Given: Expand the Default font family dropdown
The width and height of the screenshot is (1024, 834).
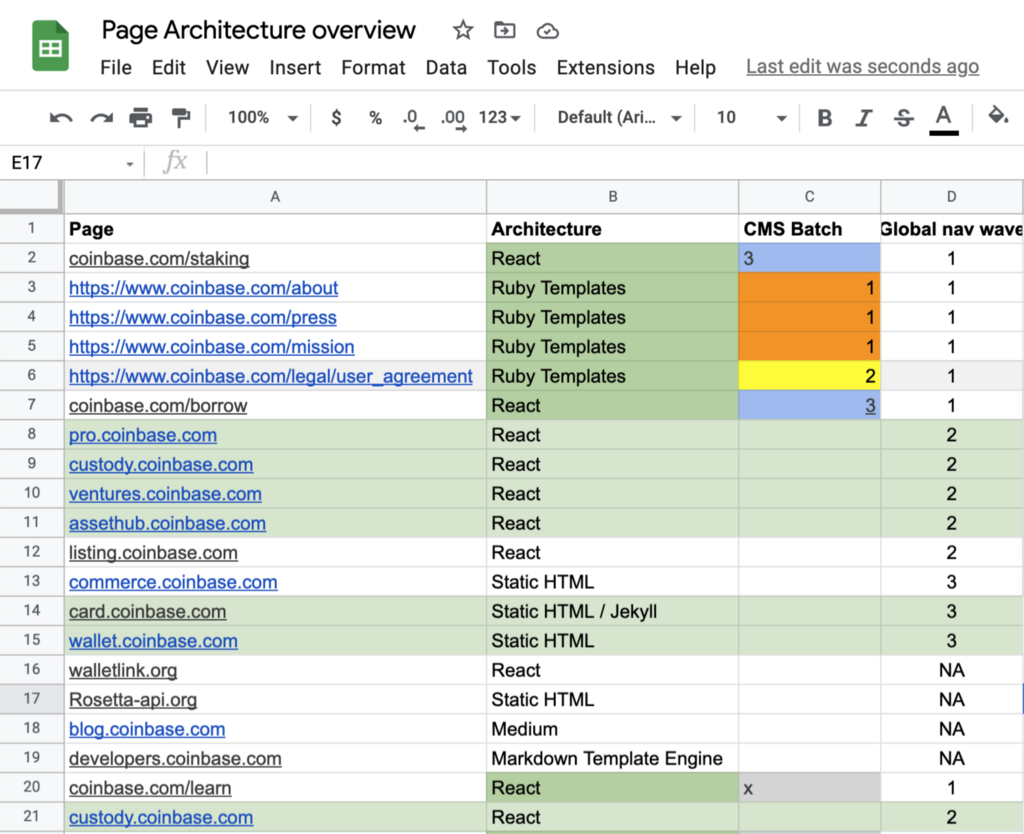Looking at the screenshot, I should coord(619,118).
